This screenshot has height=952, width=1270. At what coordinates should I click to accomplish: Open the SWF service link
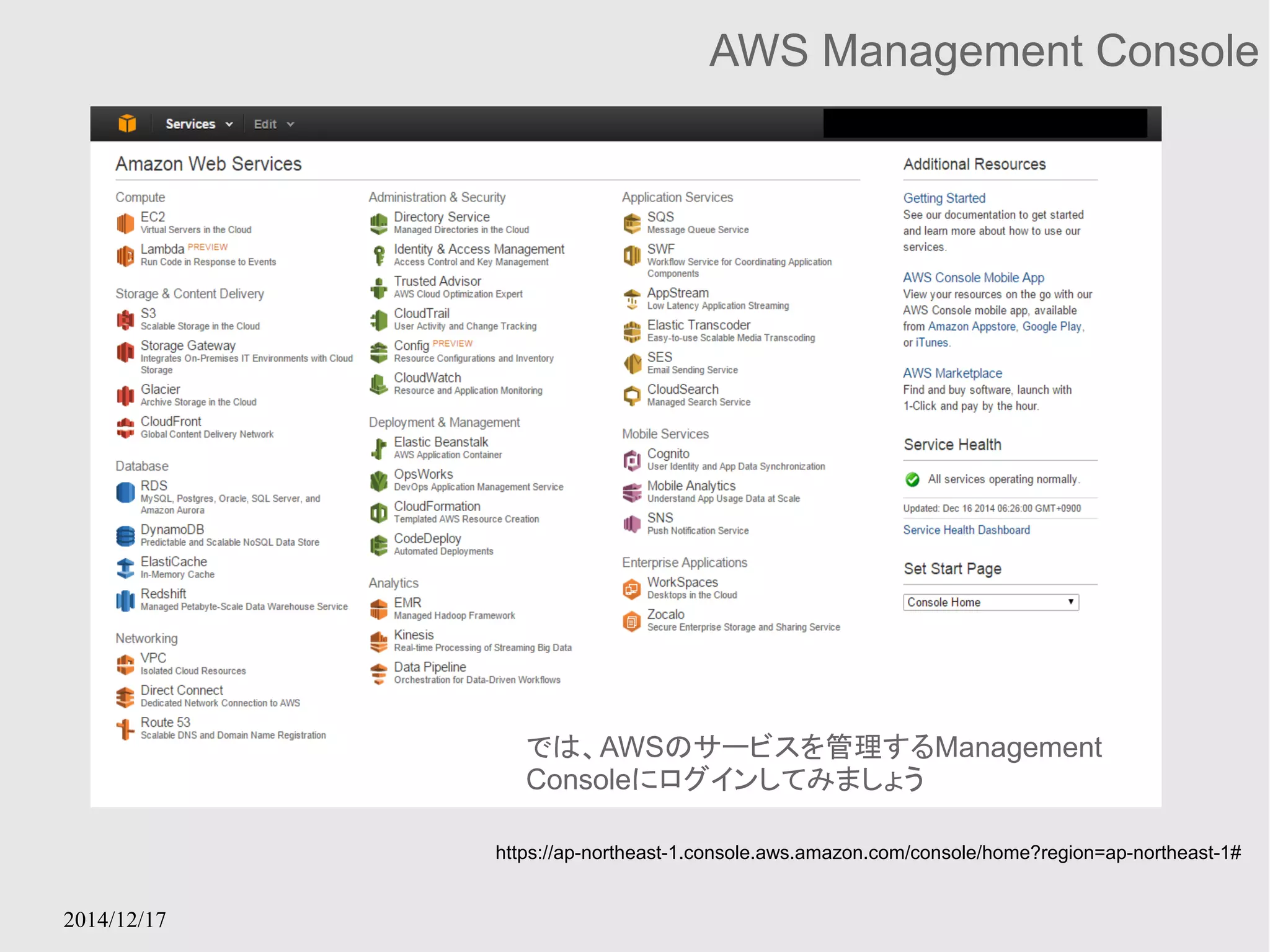click(660, 249)
